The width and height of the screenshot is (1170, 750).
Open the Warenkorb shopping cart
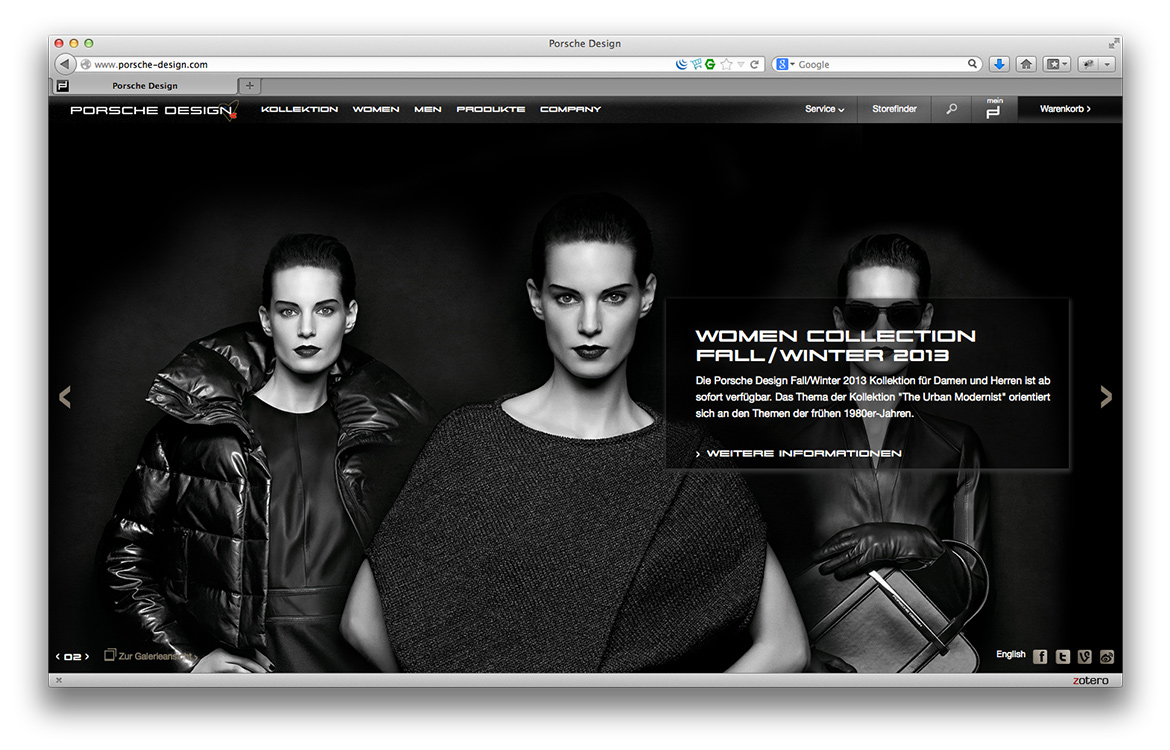[x=1065, y=109]
